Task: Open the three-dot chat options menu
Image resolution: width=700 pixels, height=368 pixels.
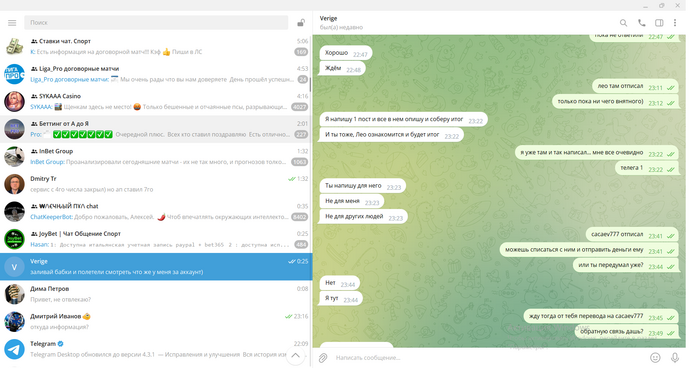Action: (x=675, y=23)
